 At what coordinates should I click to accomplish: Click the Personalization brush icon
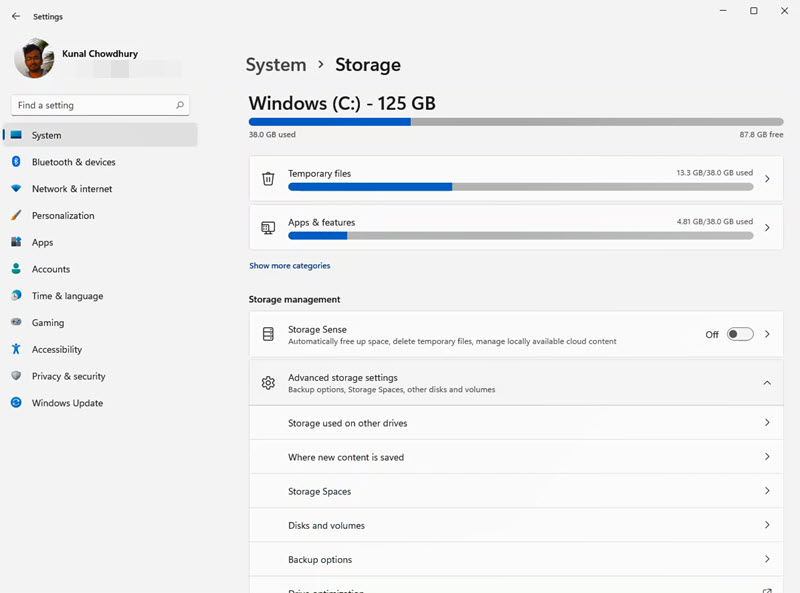click(16, 215)
